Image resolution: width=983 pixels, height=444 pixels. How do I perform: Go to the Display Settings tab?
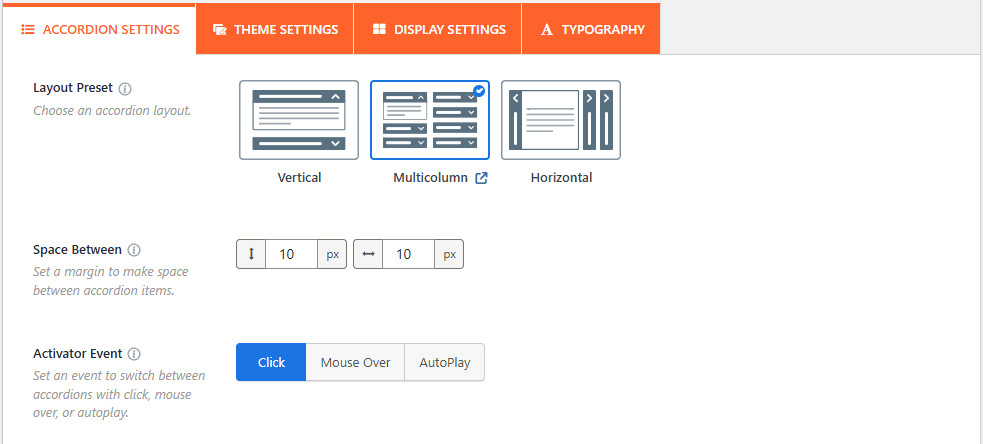(x=438, y=29)
